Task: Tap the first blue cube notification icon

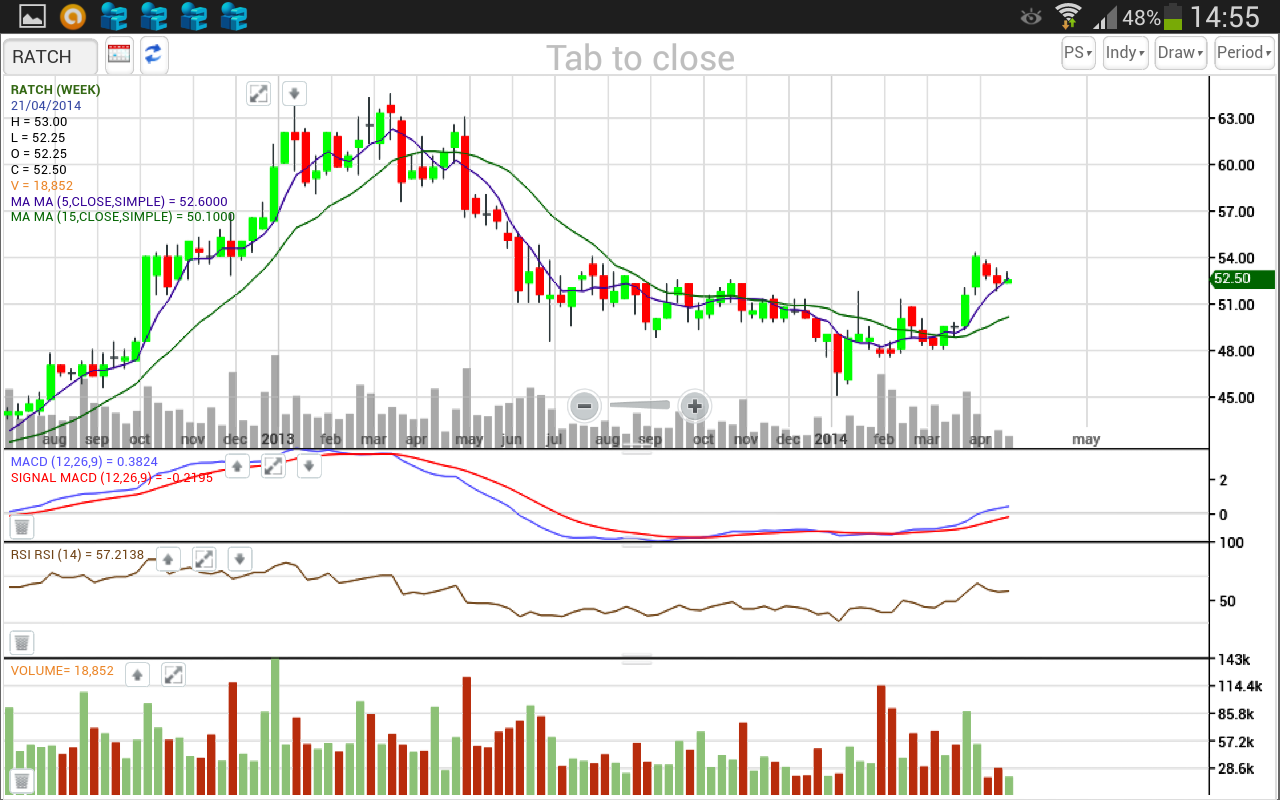Action: (114, 16)
